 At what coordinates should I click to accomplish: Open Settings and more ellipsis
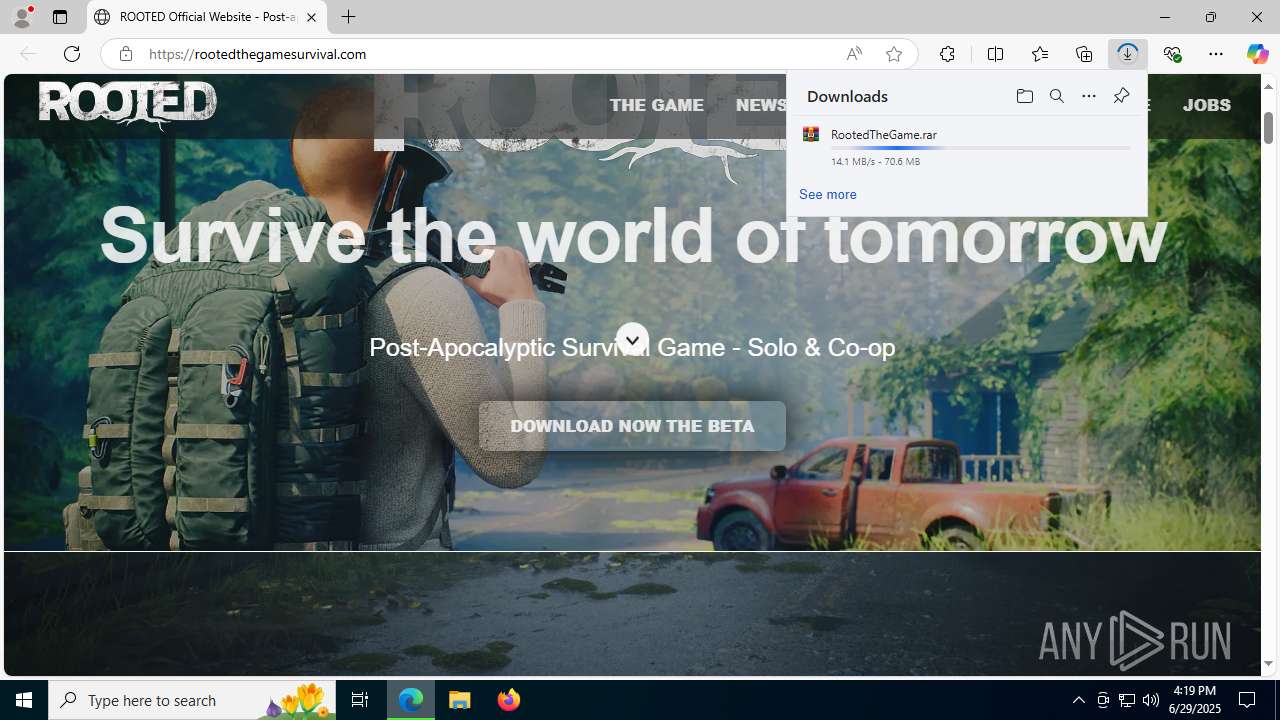1216,54
